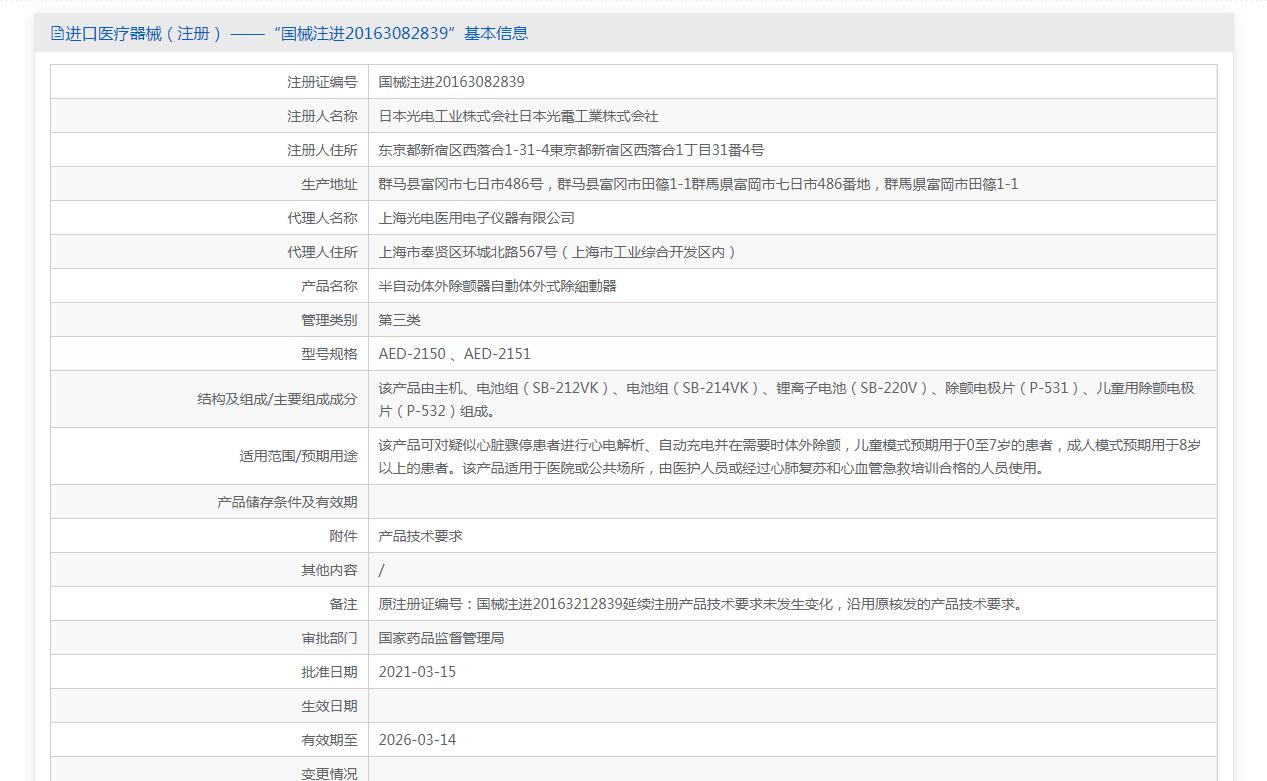Screen dimensions: 1267x781
Task: Click the label 注册人名称
Action: pos(322,116)
